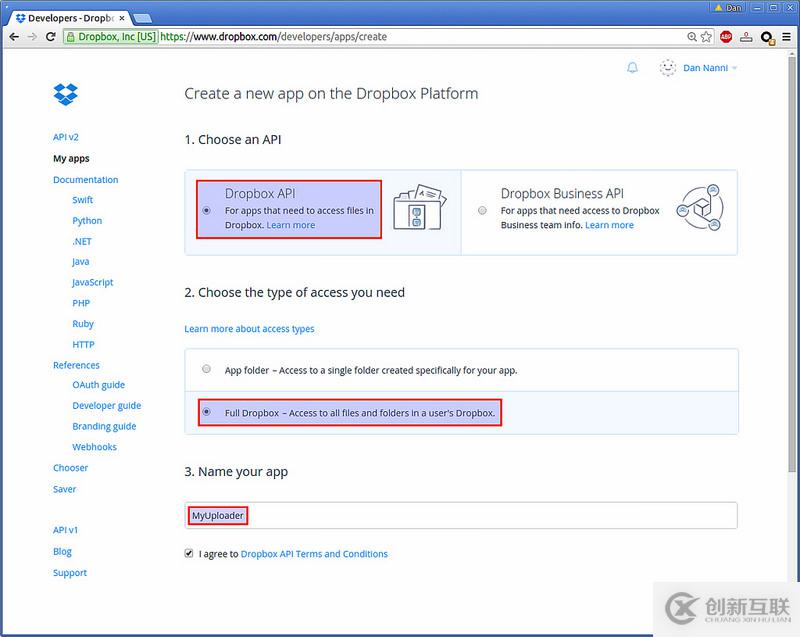Open the Java documentation link
Viewport: 800px width, 637px height.
click(x=81, y=262)
